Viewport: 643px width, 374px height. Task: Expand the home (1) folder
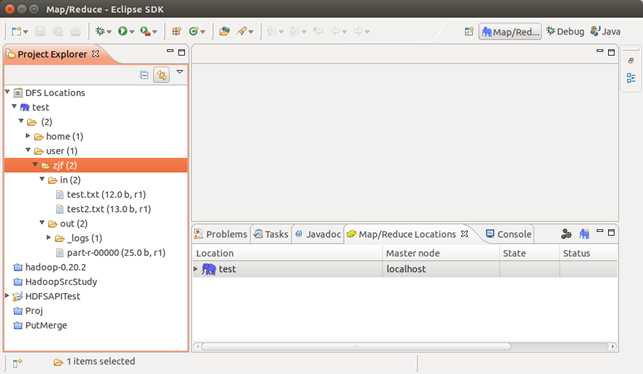coord(28,135)
